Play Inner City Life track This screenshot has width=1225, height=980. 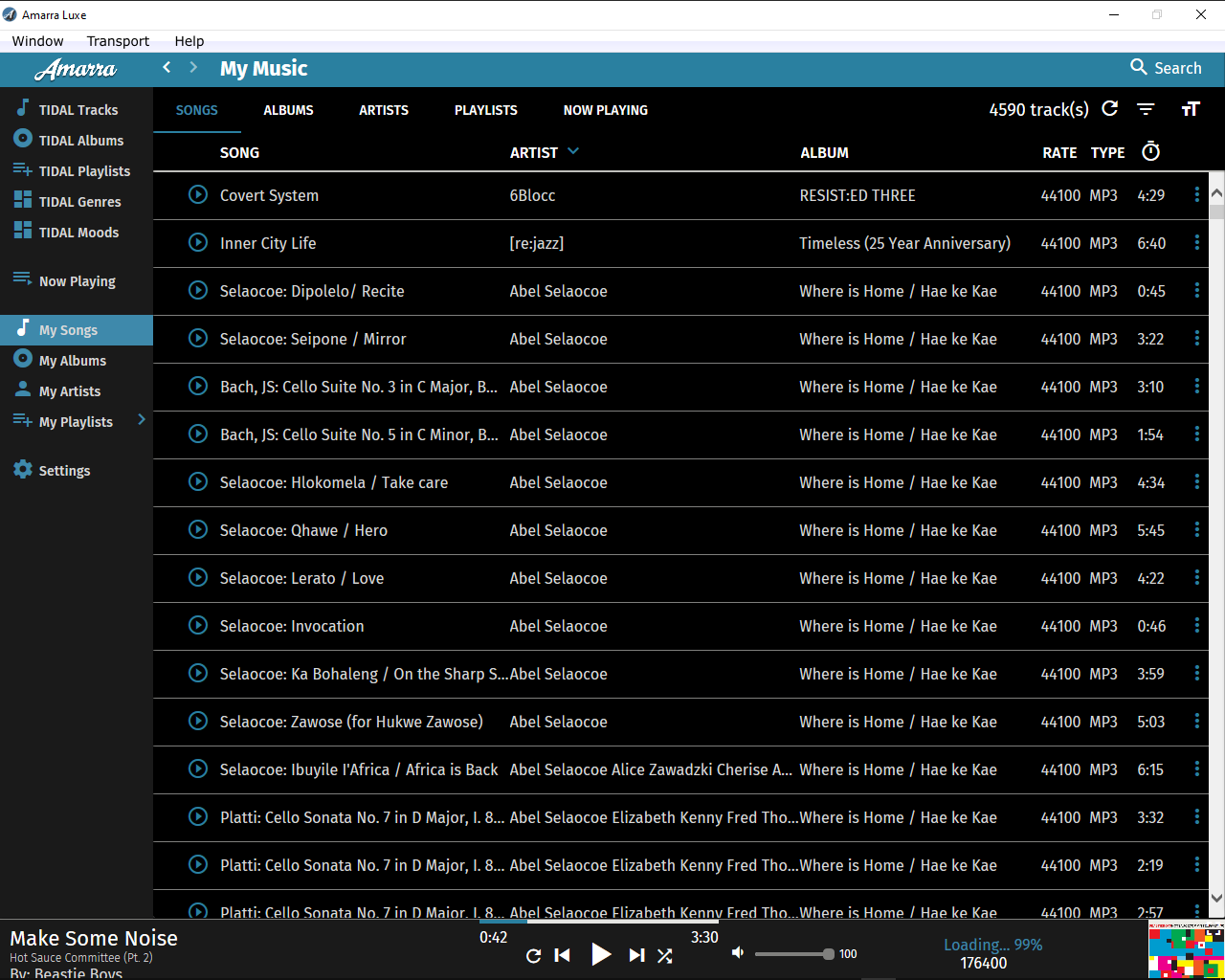point(198,242)
